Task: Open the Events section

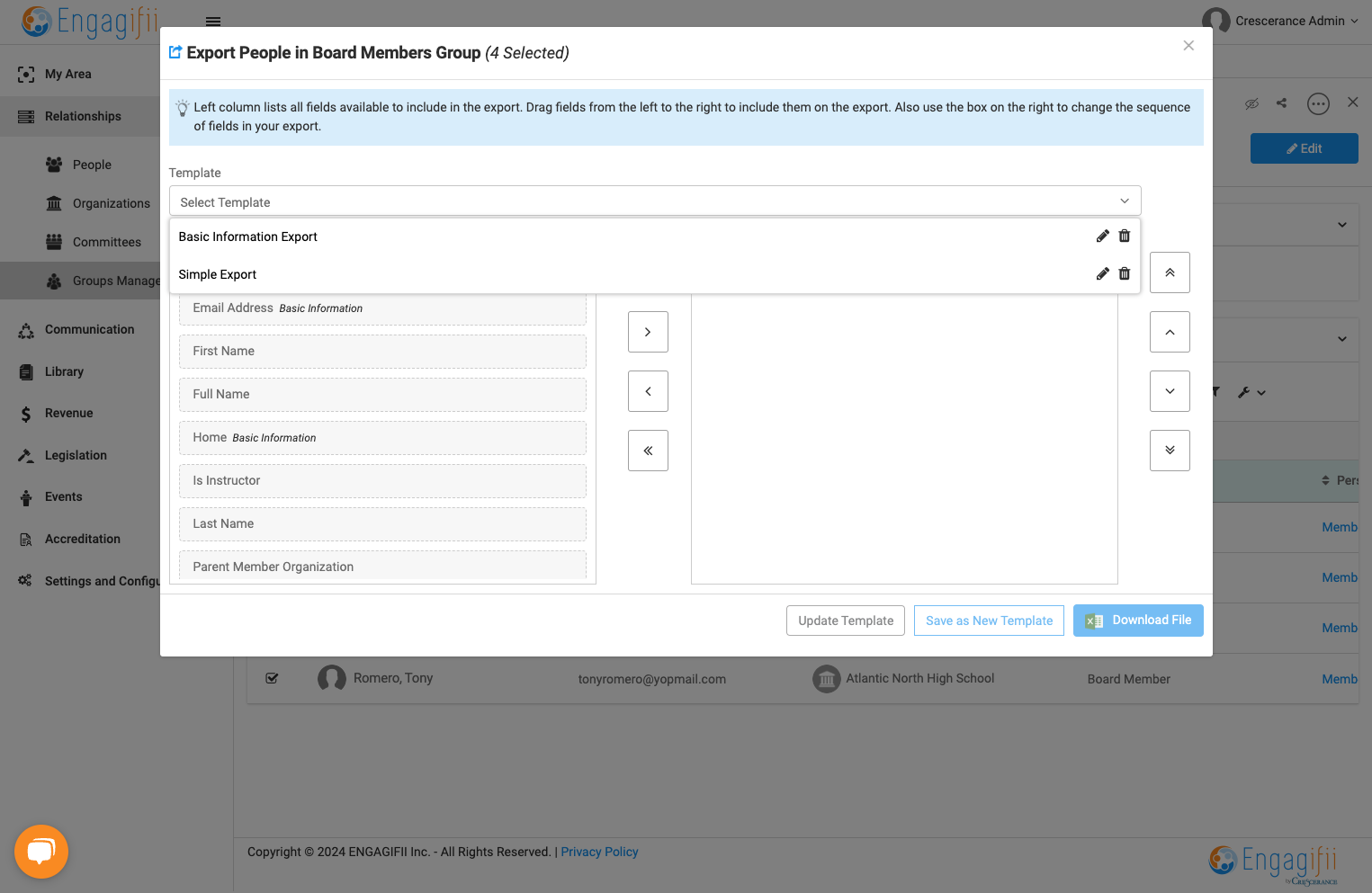Action: click(x=63, y=496)
